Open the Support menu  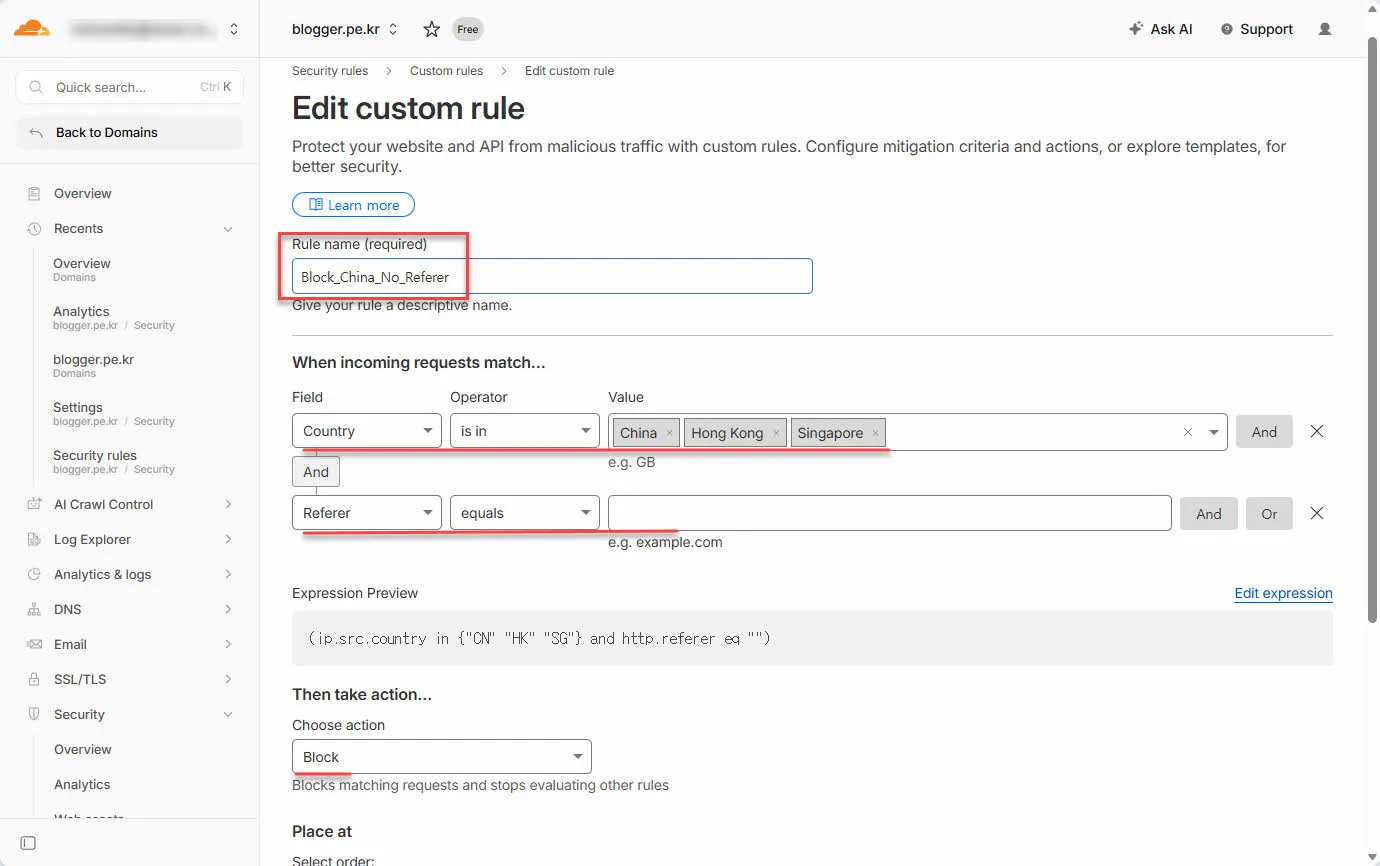(1257, 29)
